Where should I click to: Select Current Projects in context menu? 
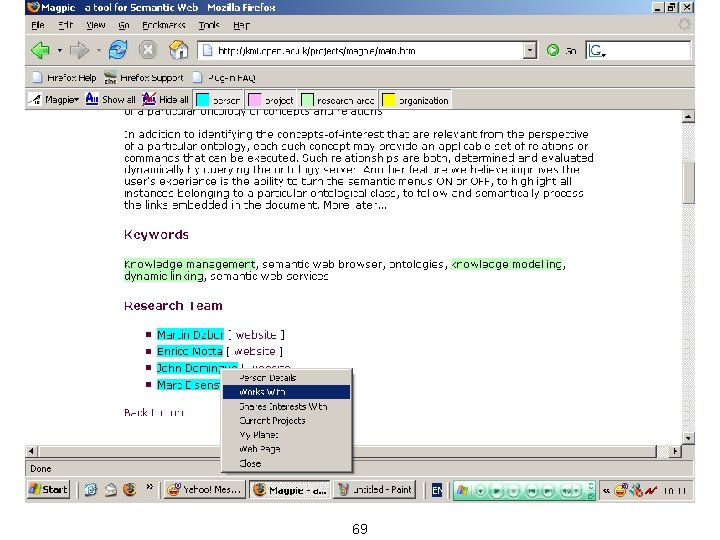[x=287, y=420]
